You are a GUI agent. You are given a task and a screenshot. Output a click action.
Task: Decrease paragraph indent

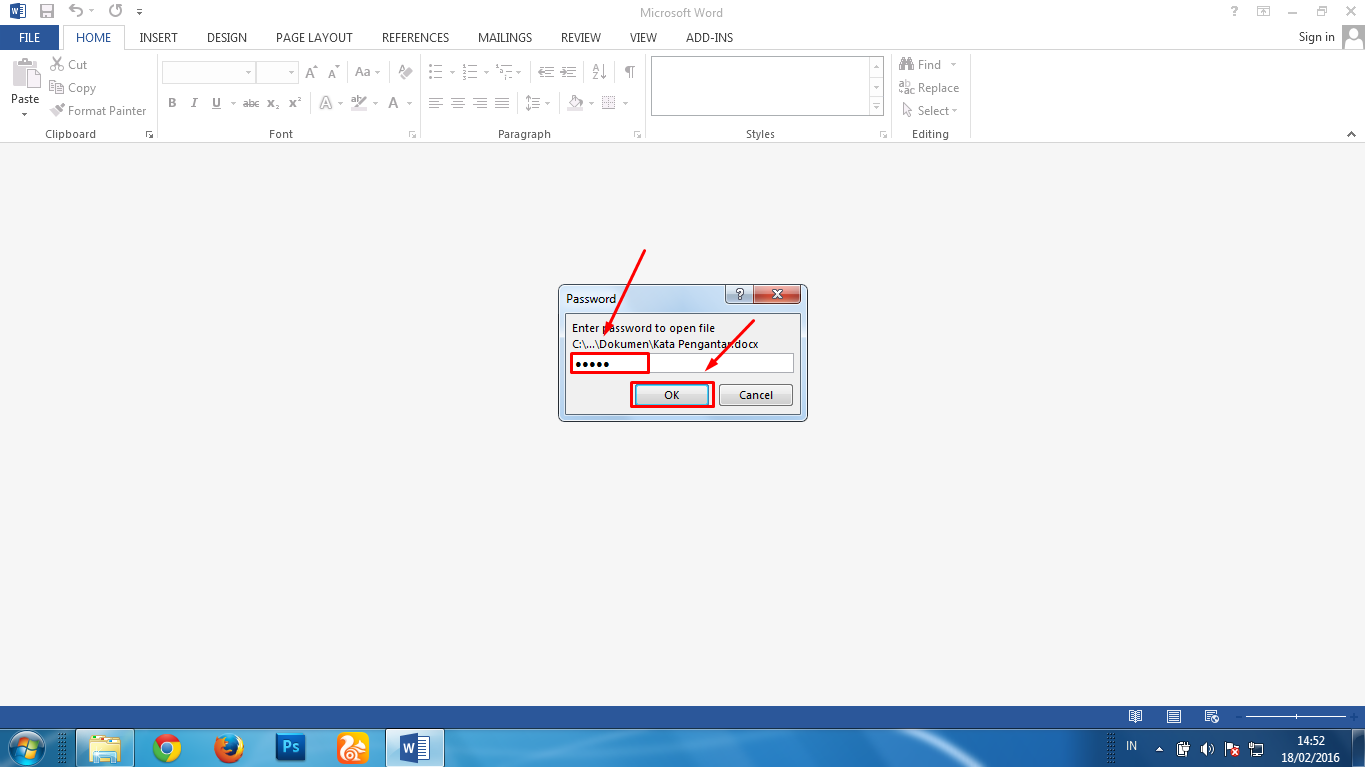[x=546, y=72]
